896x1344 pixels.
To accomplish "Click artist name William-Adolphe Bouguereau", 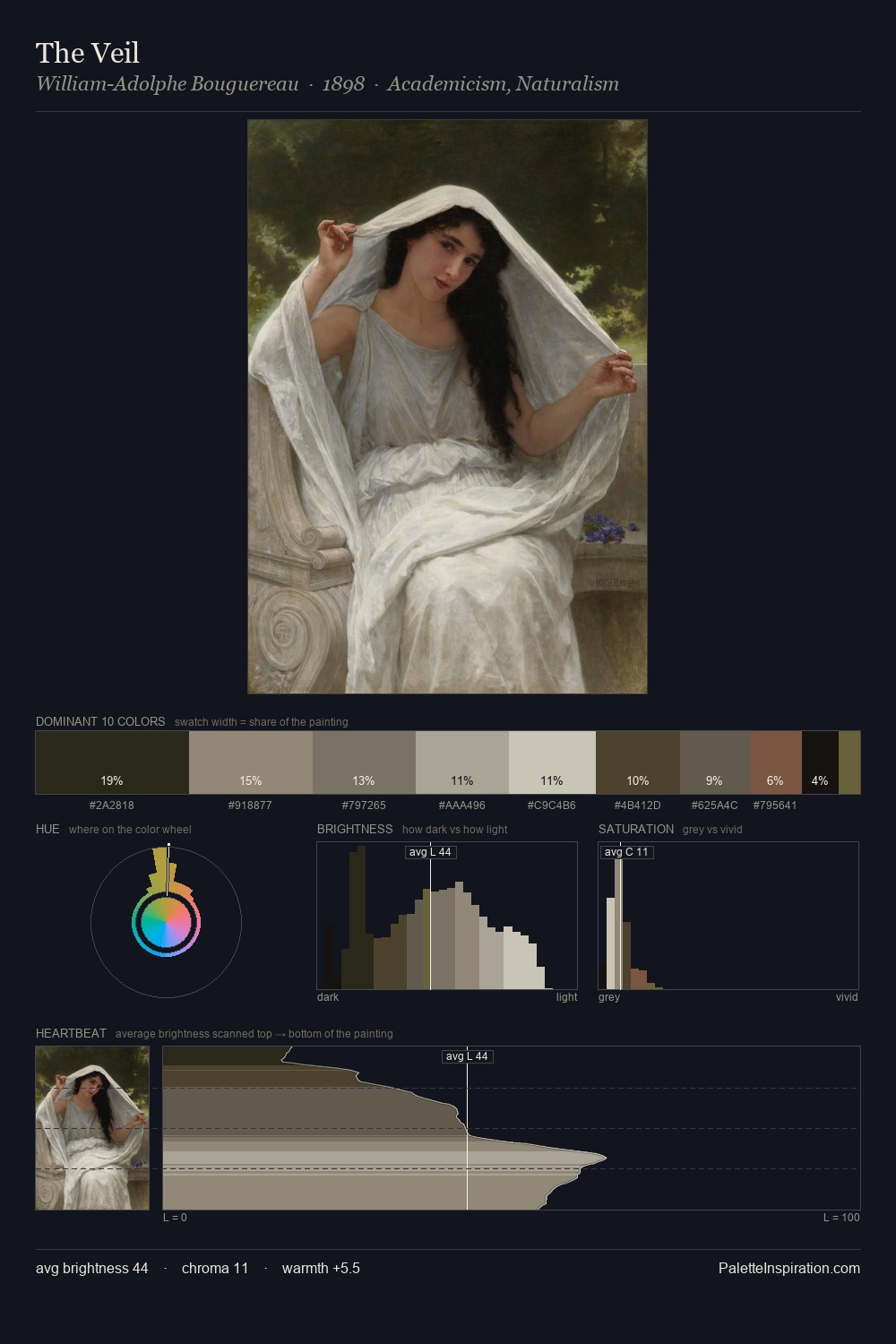I will [168, 84].
